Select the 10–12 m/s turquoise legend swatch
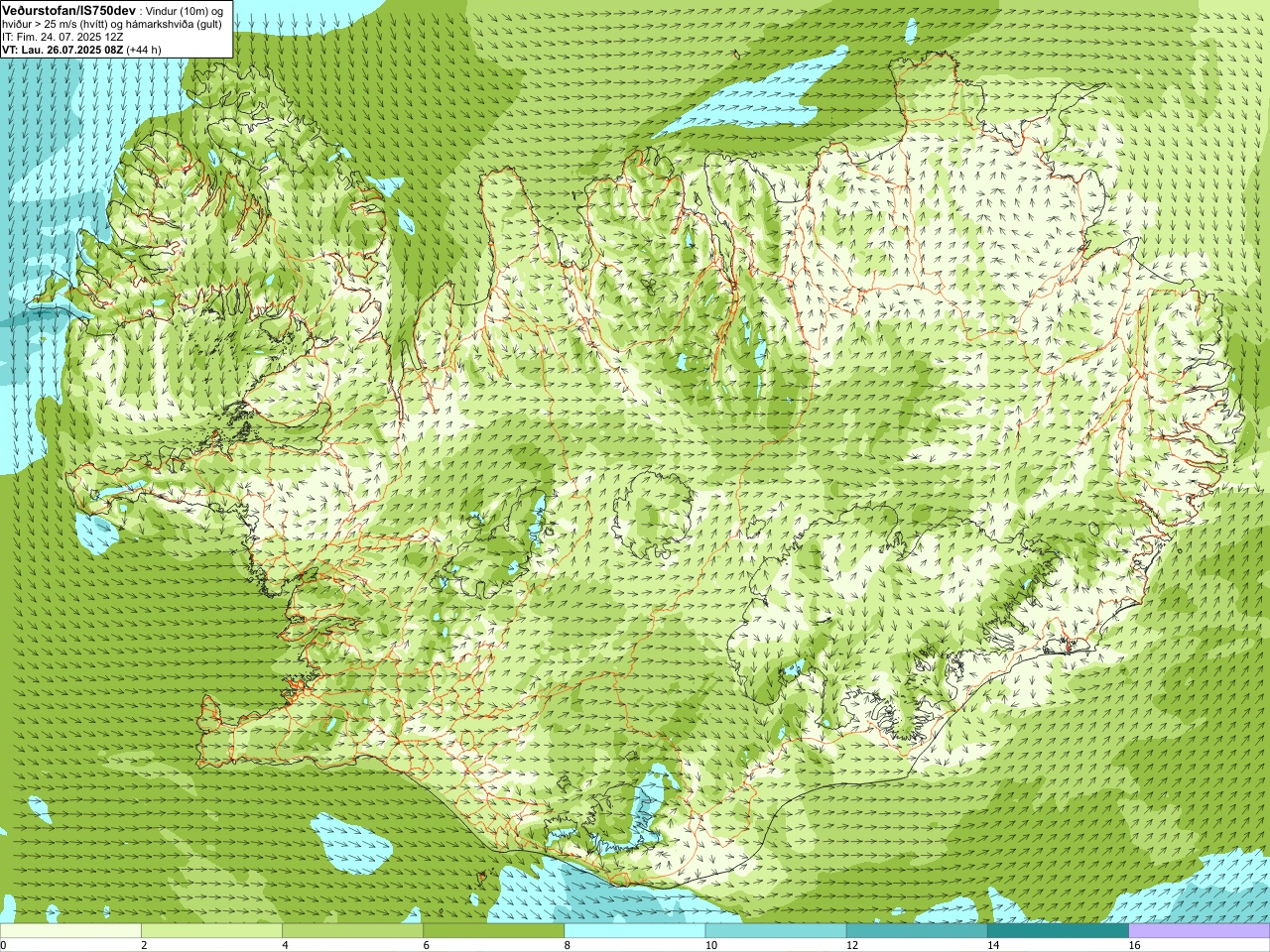The width and height of the screenshot is (1270, 952). 776,931
